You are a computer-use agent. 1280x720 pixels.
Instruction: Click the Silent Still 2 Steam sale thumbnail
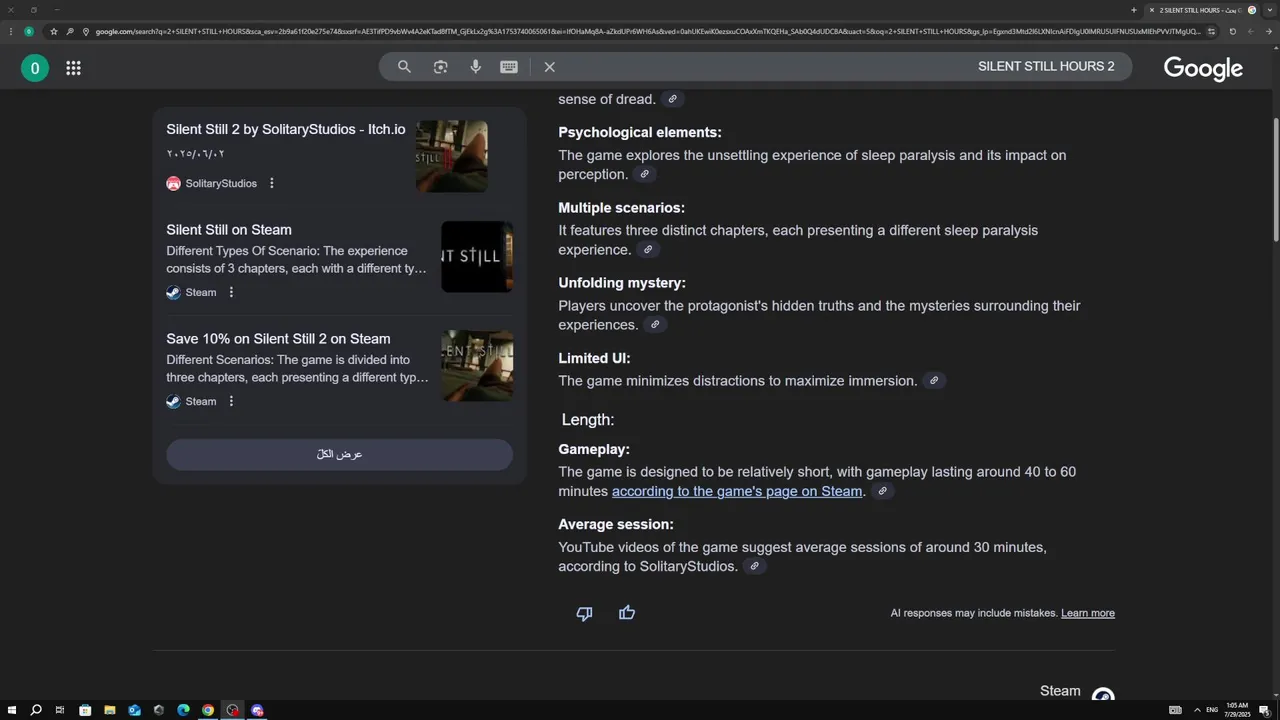477,366
